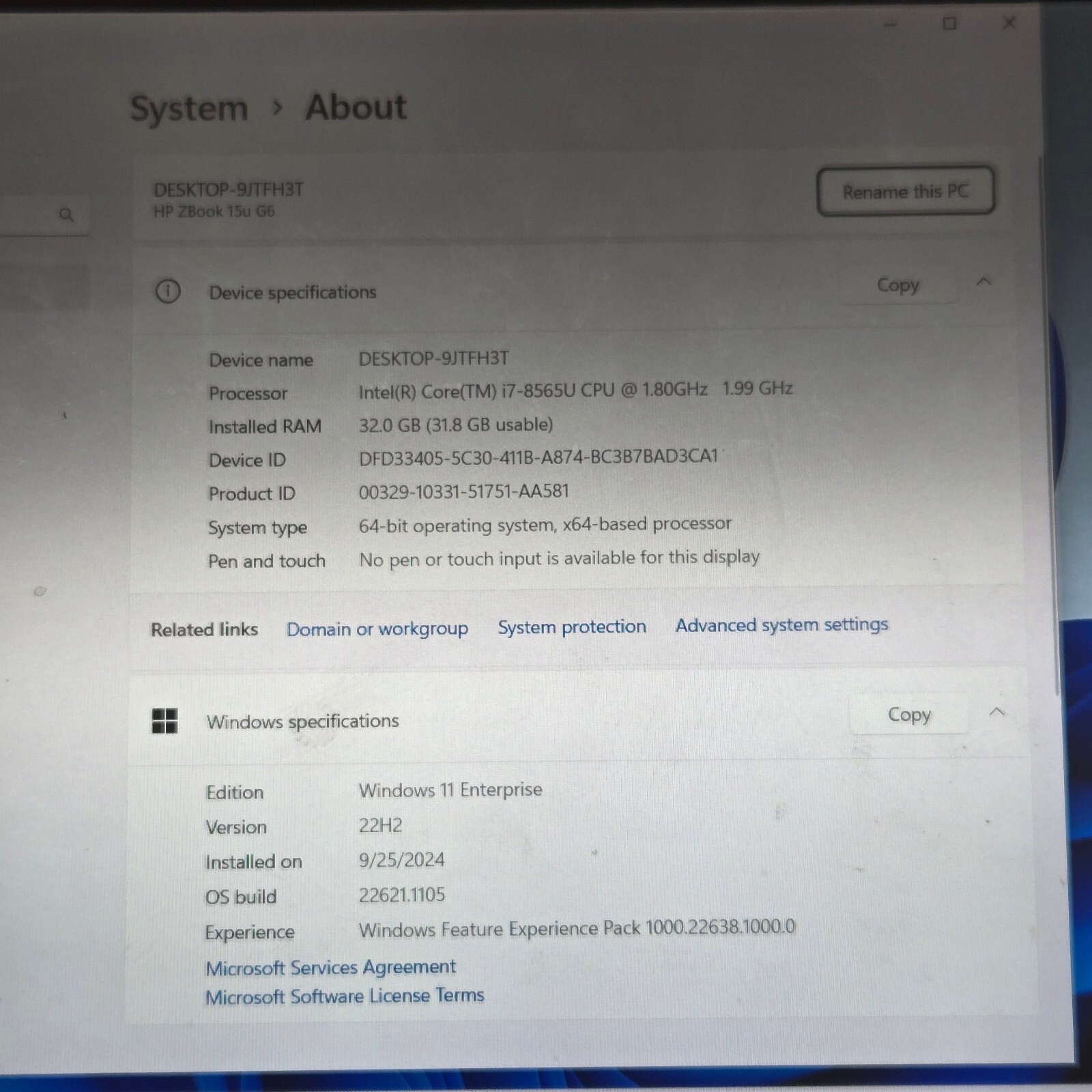The height and width of the screenshot is (1092, 1092).
Task: Click the Windows specifications heading
Action: [x=303, y=721]
